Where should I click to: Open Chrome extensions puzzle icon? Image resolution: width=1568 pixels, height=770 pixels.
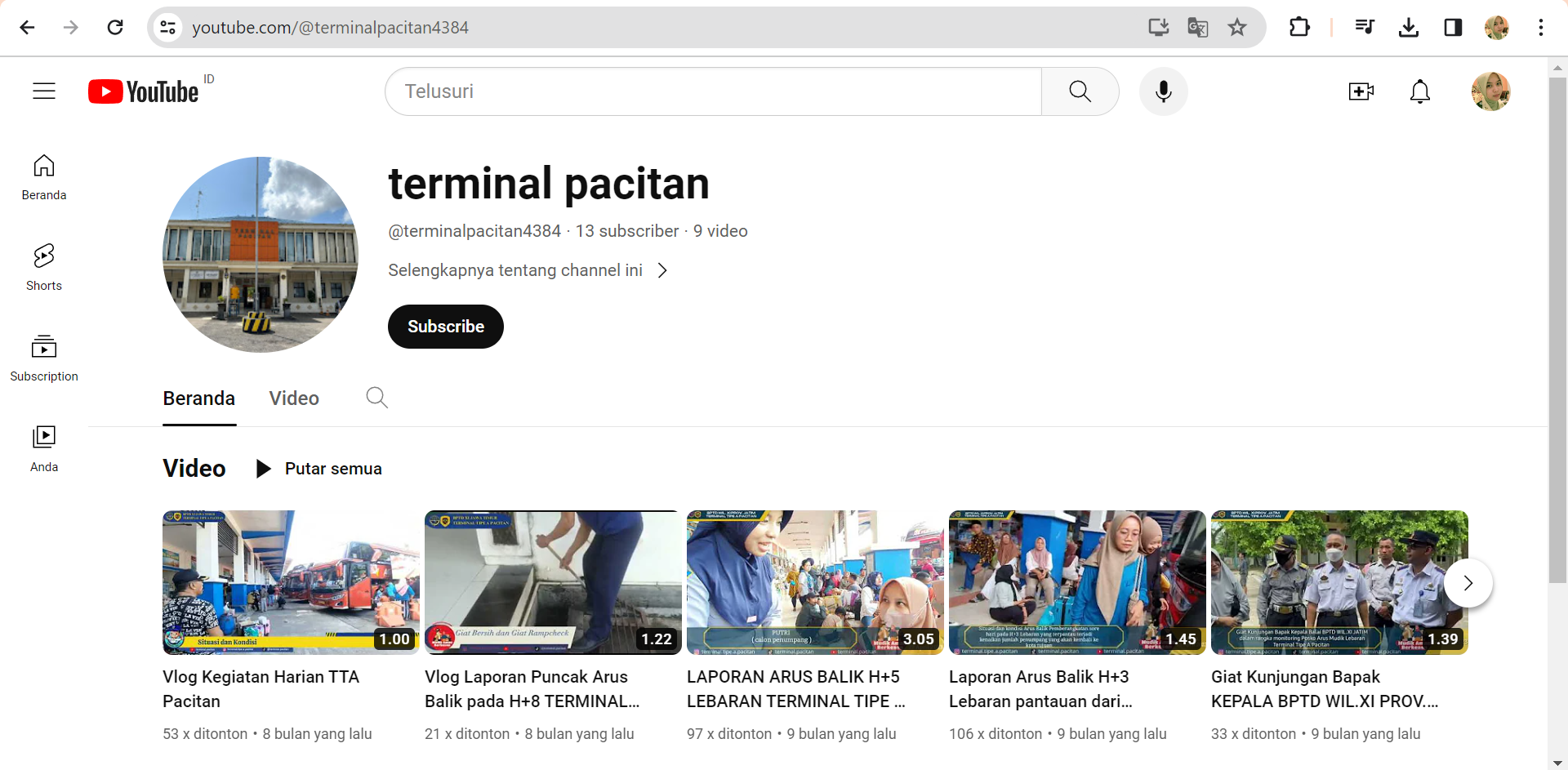point(1298,28)
